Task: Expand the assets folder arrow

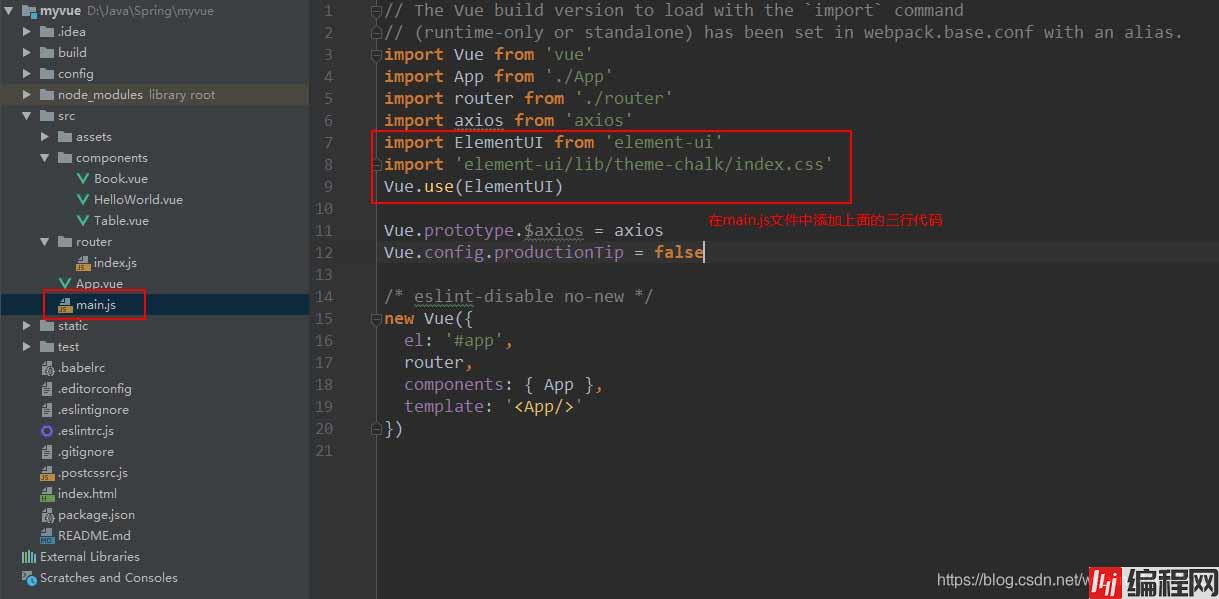Action: 45,137
